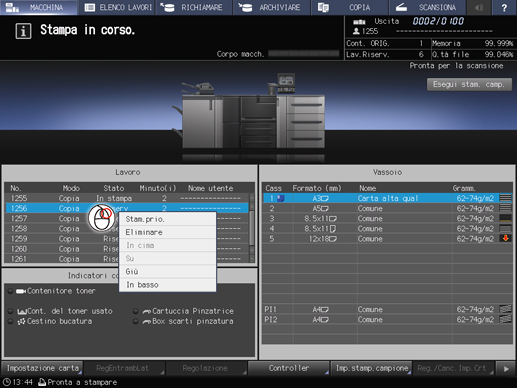The image size is (517, 388).
Task: Open Imp.stamp.campione settings
Action: click(371, 368)
